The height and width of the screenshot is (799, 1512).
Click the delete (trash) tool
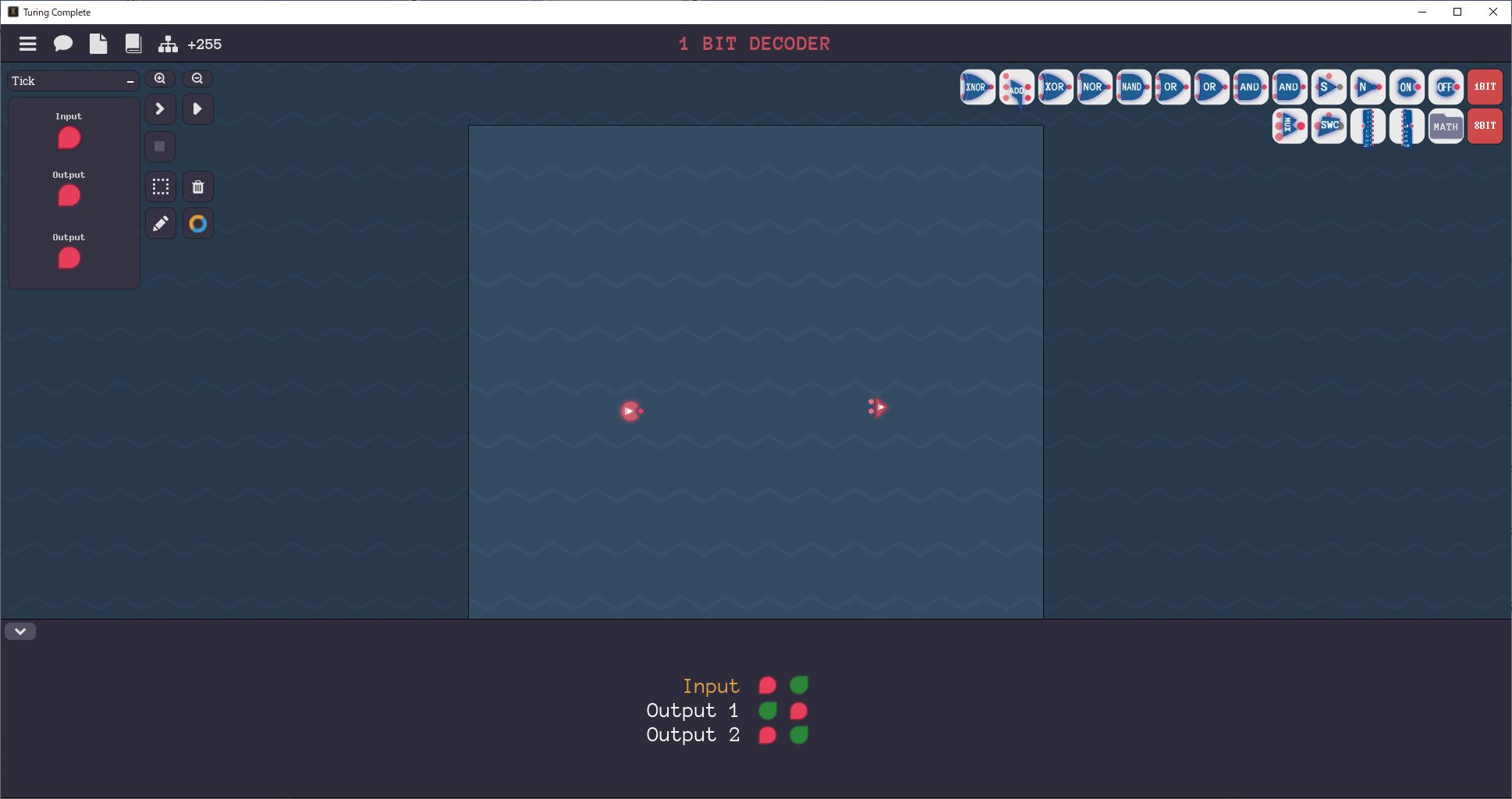(x=198, y=186)
